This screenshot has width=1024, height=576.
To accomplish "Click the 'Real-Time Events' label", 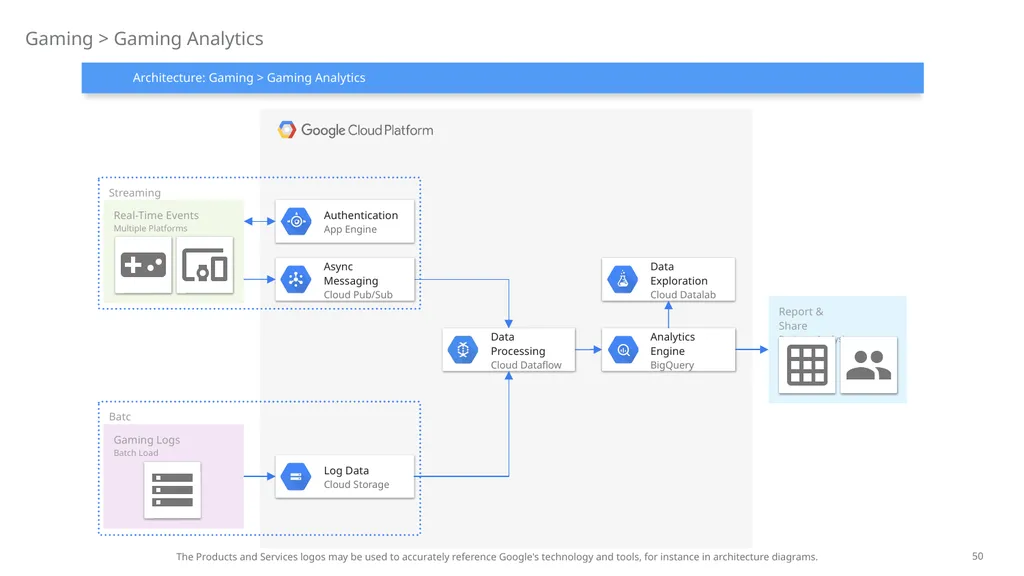I will pos(156,215).
